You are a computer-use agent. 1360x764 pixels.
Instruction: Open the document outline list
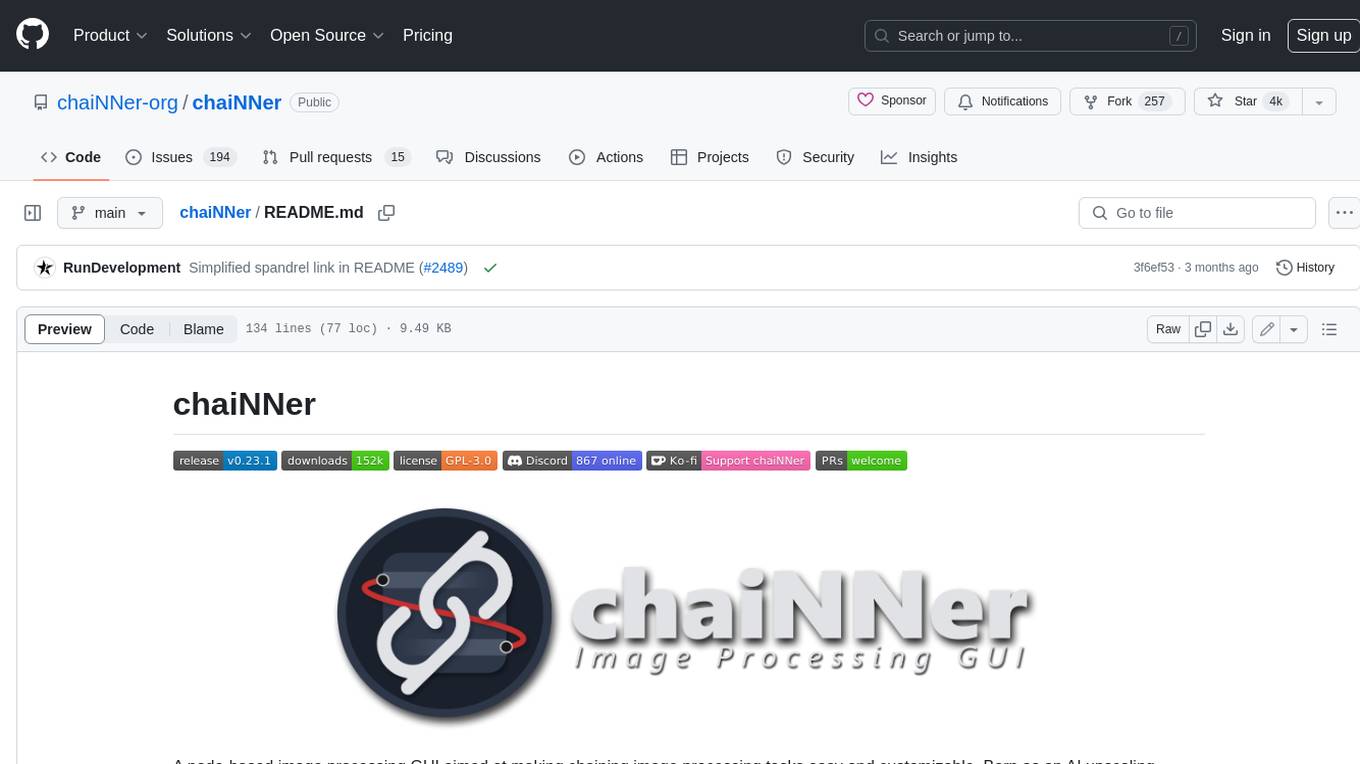(x=1329, y=329)
